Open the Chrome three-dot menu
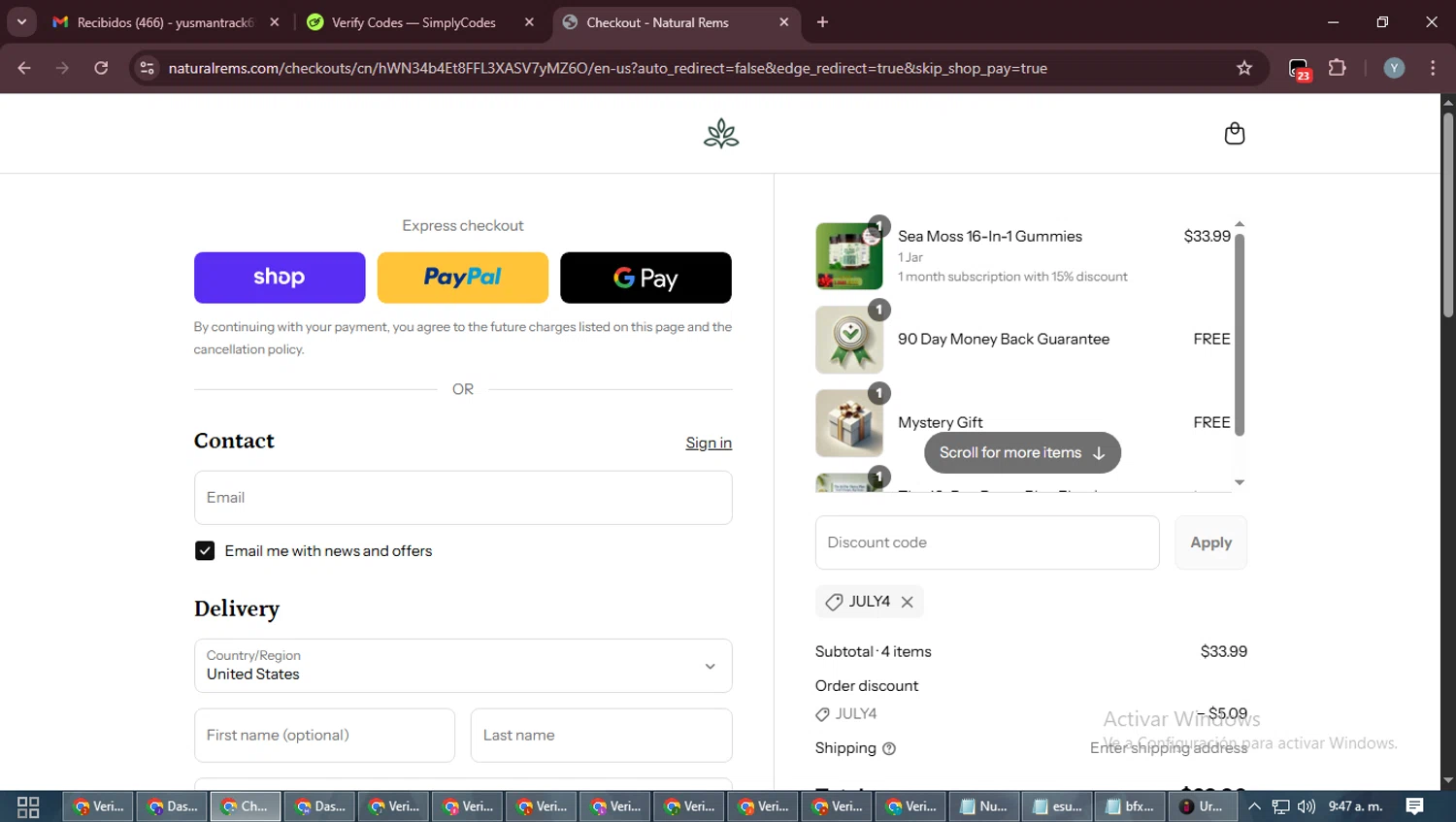Viewport: 1456px width, 822px height. [1433, 68]
